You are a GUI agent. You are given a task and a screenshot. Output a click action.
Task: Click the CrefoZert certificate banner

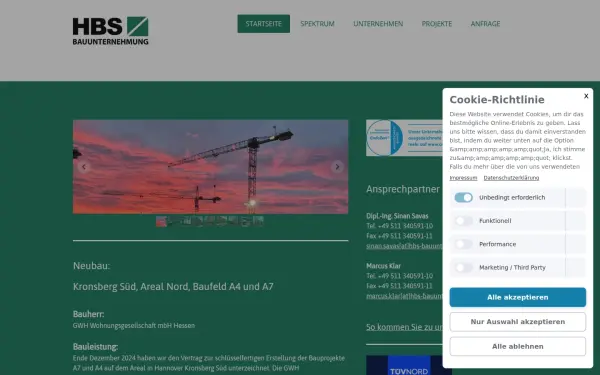coord(404,138)
